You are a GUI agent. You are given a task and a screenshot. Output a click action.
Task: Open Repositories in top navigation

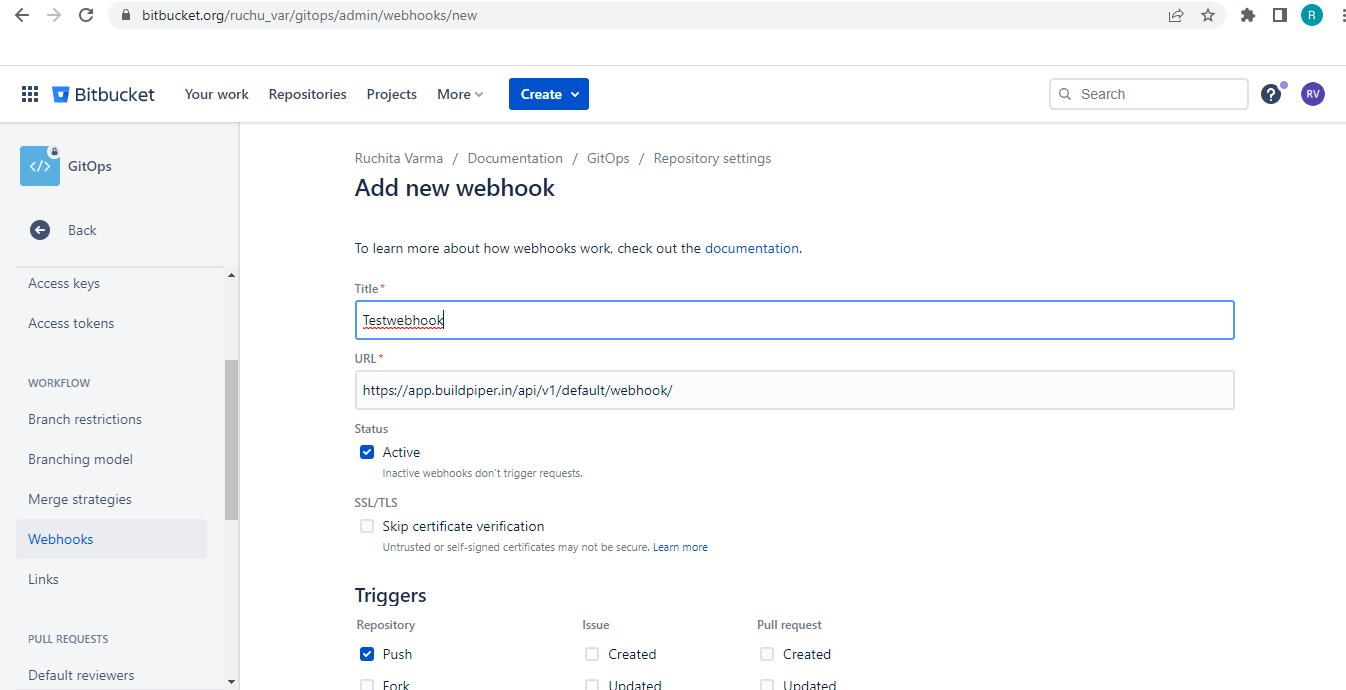pyautogui.click(x=308, y=94)
